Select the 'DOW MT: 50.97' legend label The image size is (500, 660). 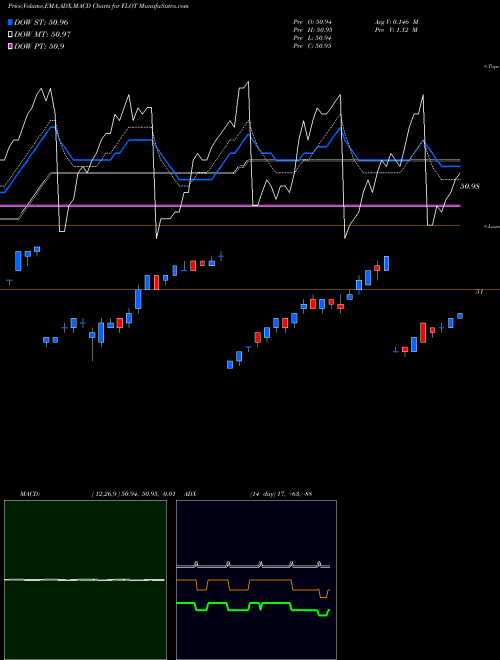pos(42,35)
